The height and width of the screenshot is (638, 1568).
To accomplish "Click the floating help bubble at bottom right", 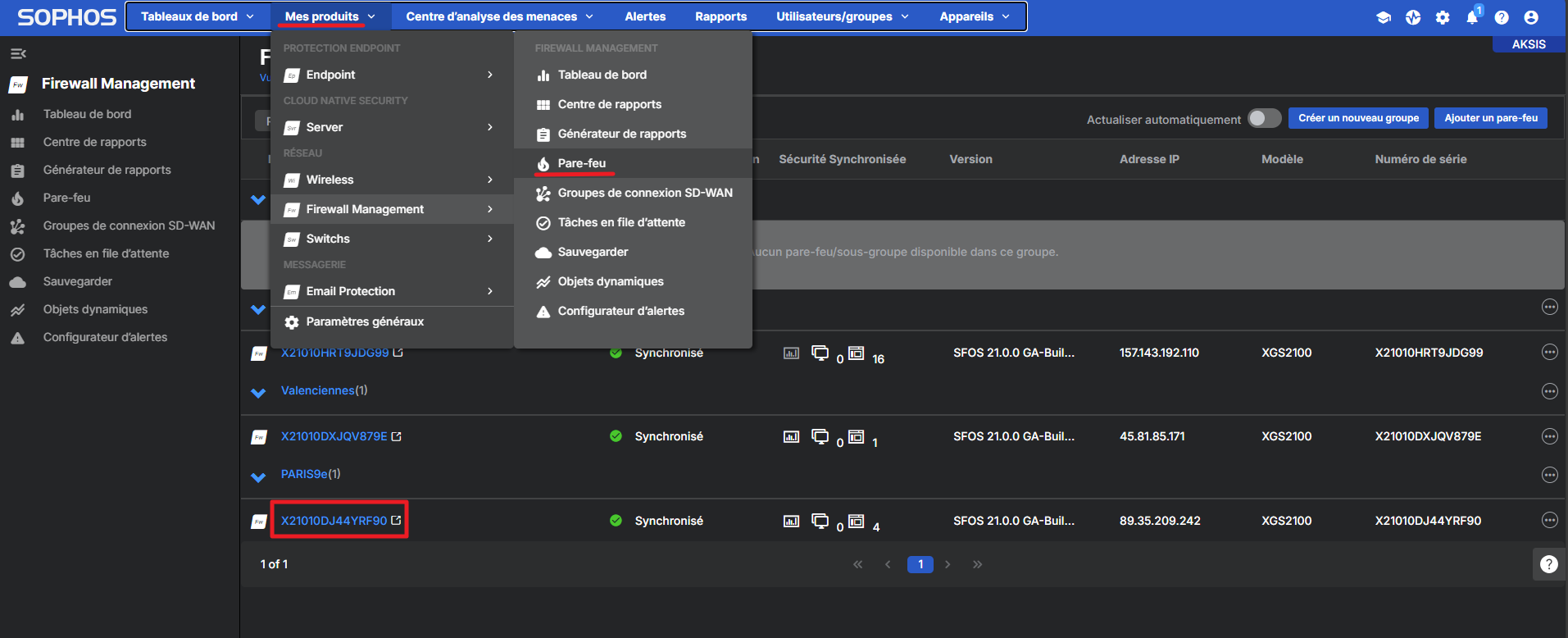I will click(1549, 564).
